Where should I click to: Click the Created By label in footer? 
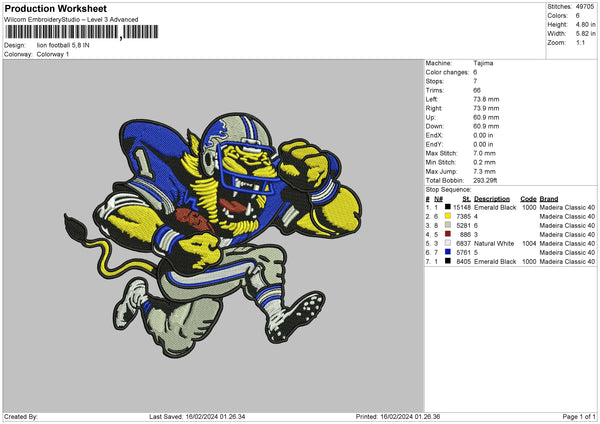tap(21, 417)
